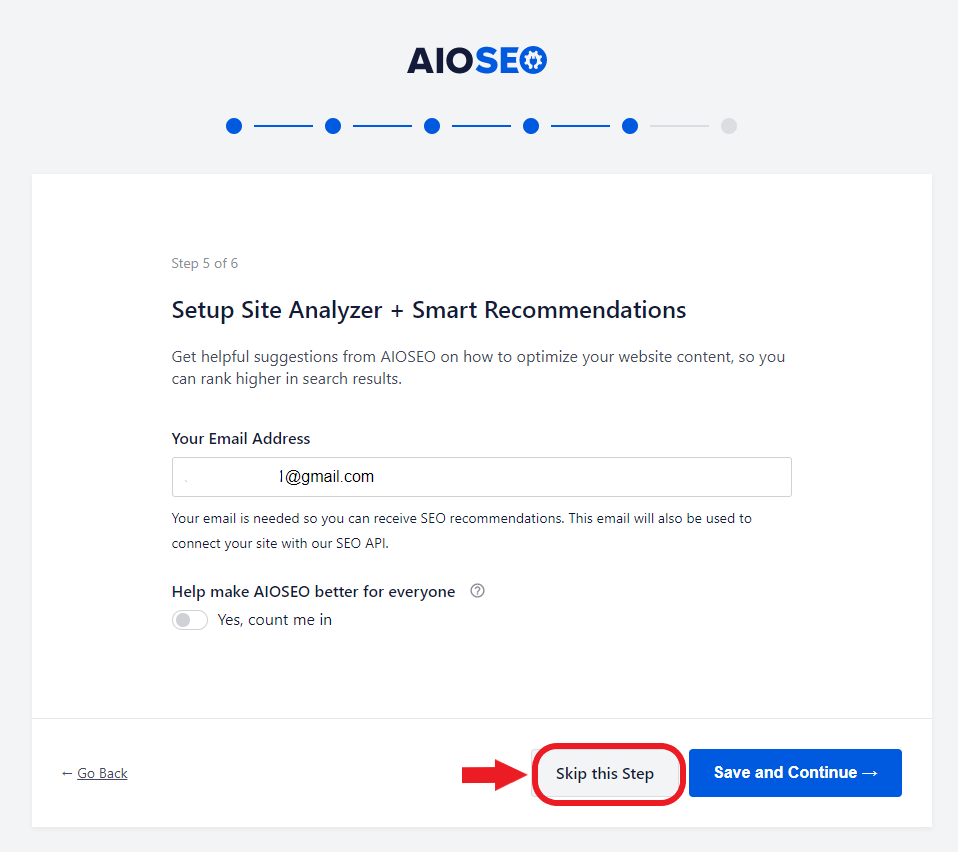Click the gear icon inside AIOSEO logo

(x=533, y=60)
